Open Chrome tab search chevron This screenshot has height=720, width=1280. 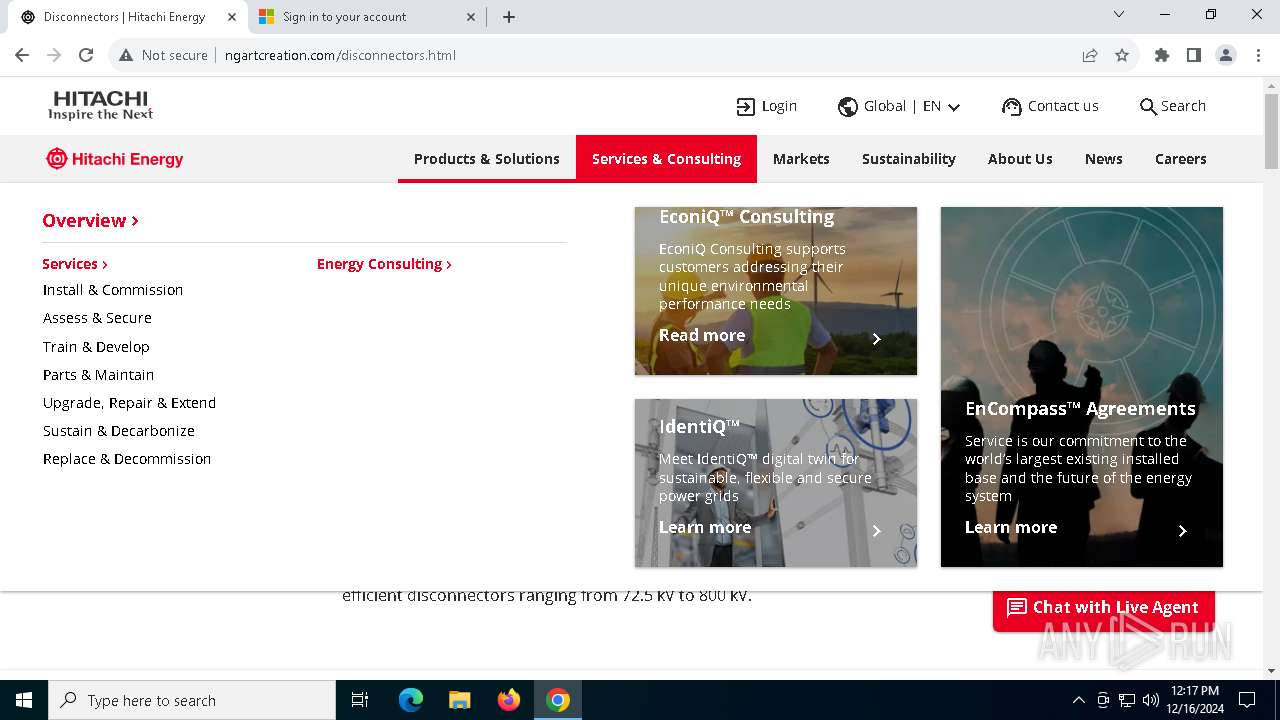[1119, 15]
